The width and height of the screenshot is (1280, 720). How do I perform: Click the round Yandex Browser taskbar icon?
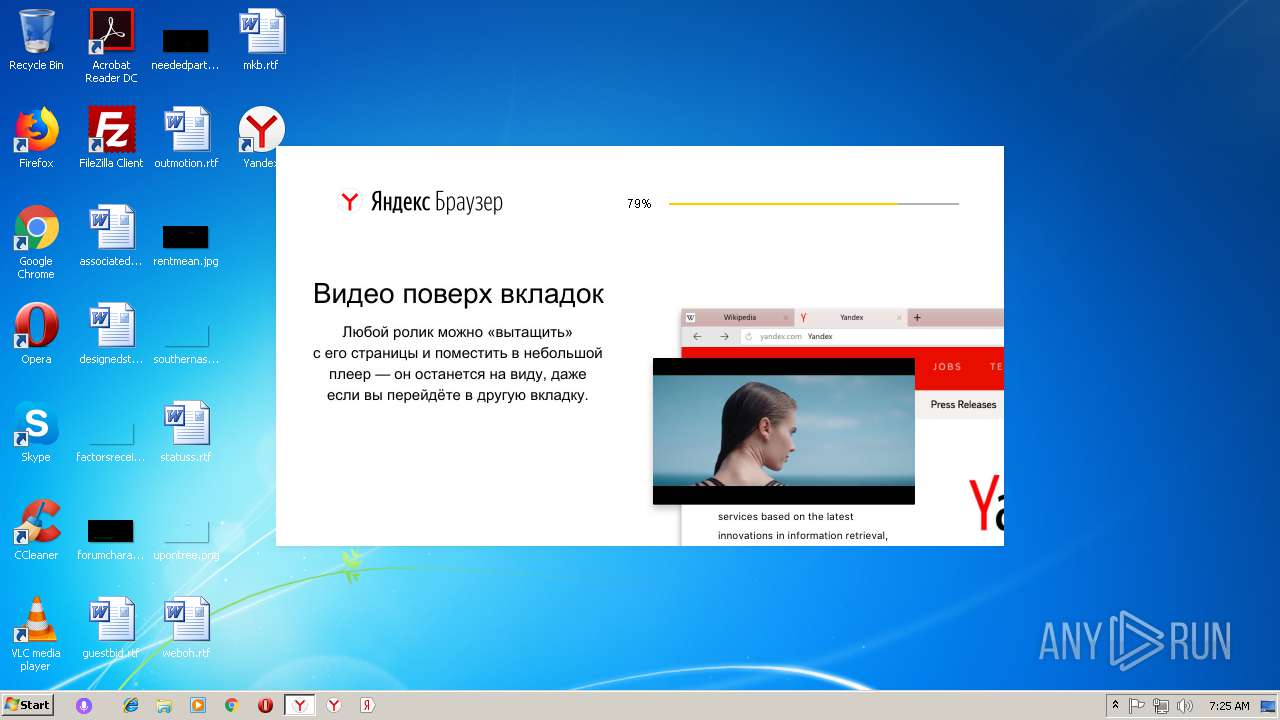tap(334, 705)
